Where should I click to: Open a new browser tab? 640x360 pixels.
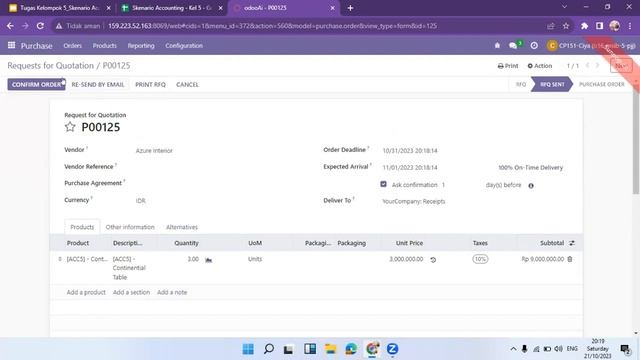pyautogui.click(x=350, y=8)
